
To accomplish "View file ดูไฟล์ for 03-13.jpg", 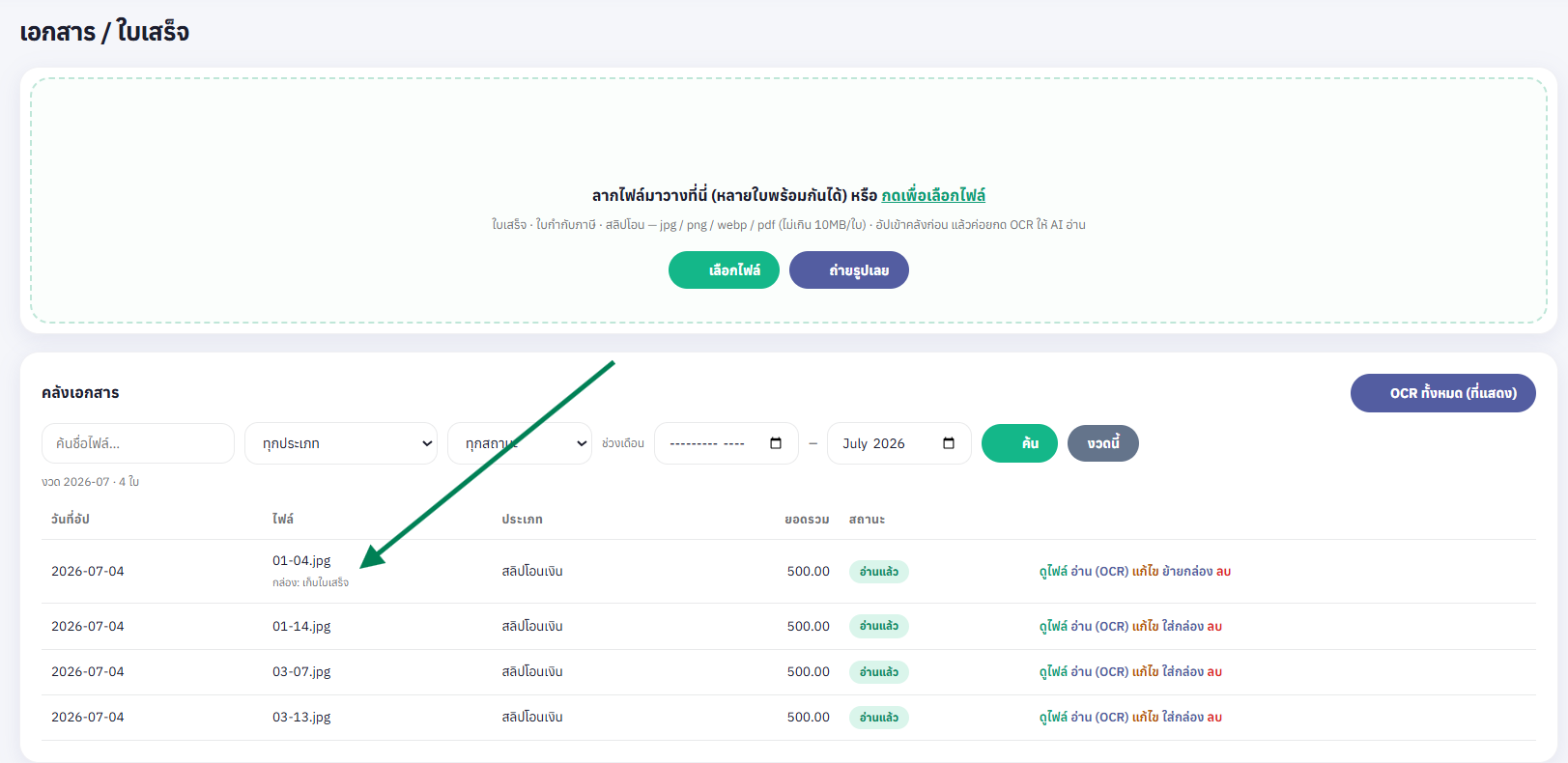I will [1053, 718].
